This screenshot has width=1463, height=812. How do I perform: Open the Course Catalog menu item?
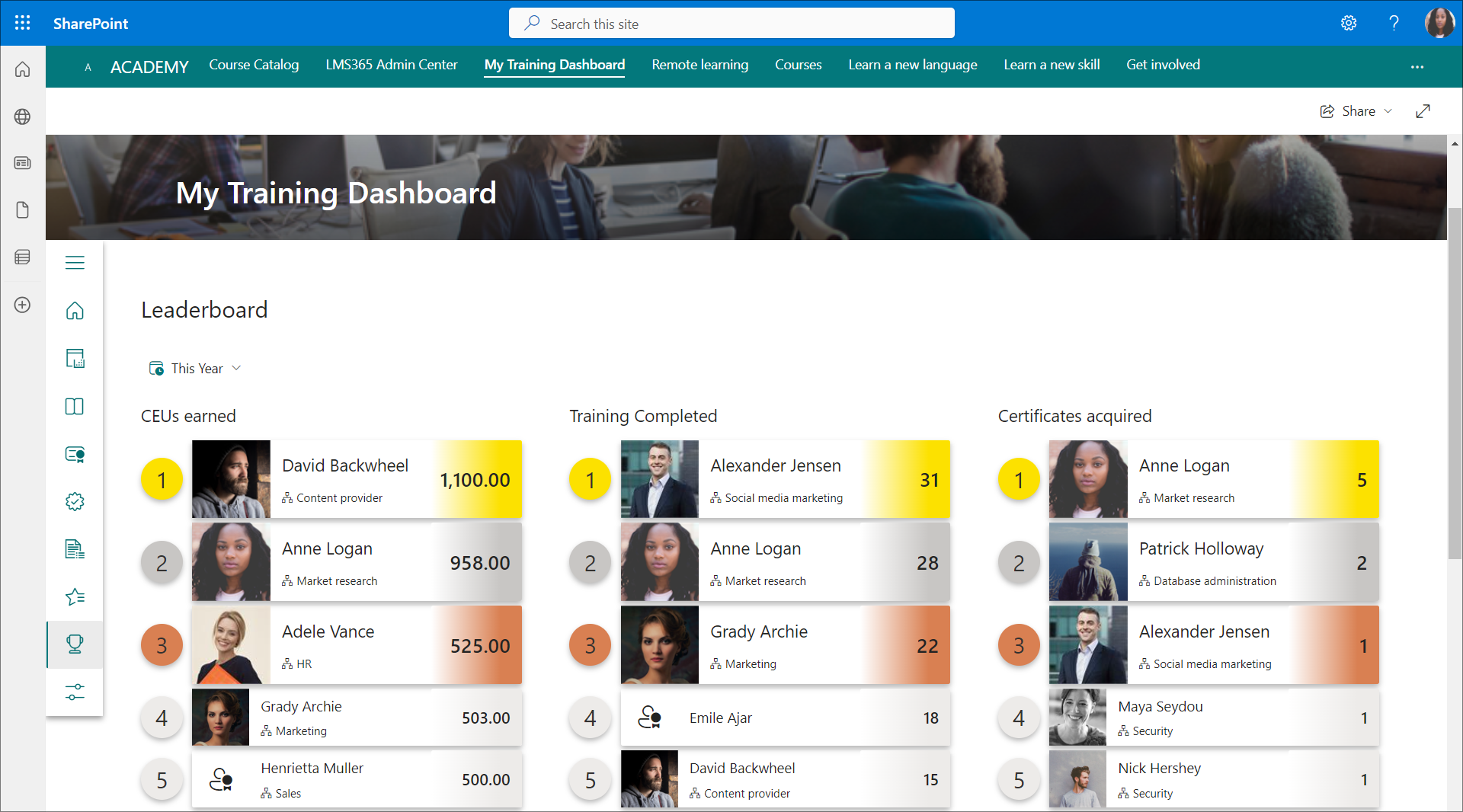pyautogui.click(x=254, y=65)
